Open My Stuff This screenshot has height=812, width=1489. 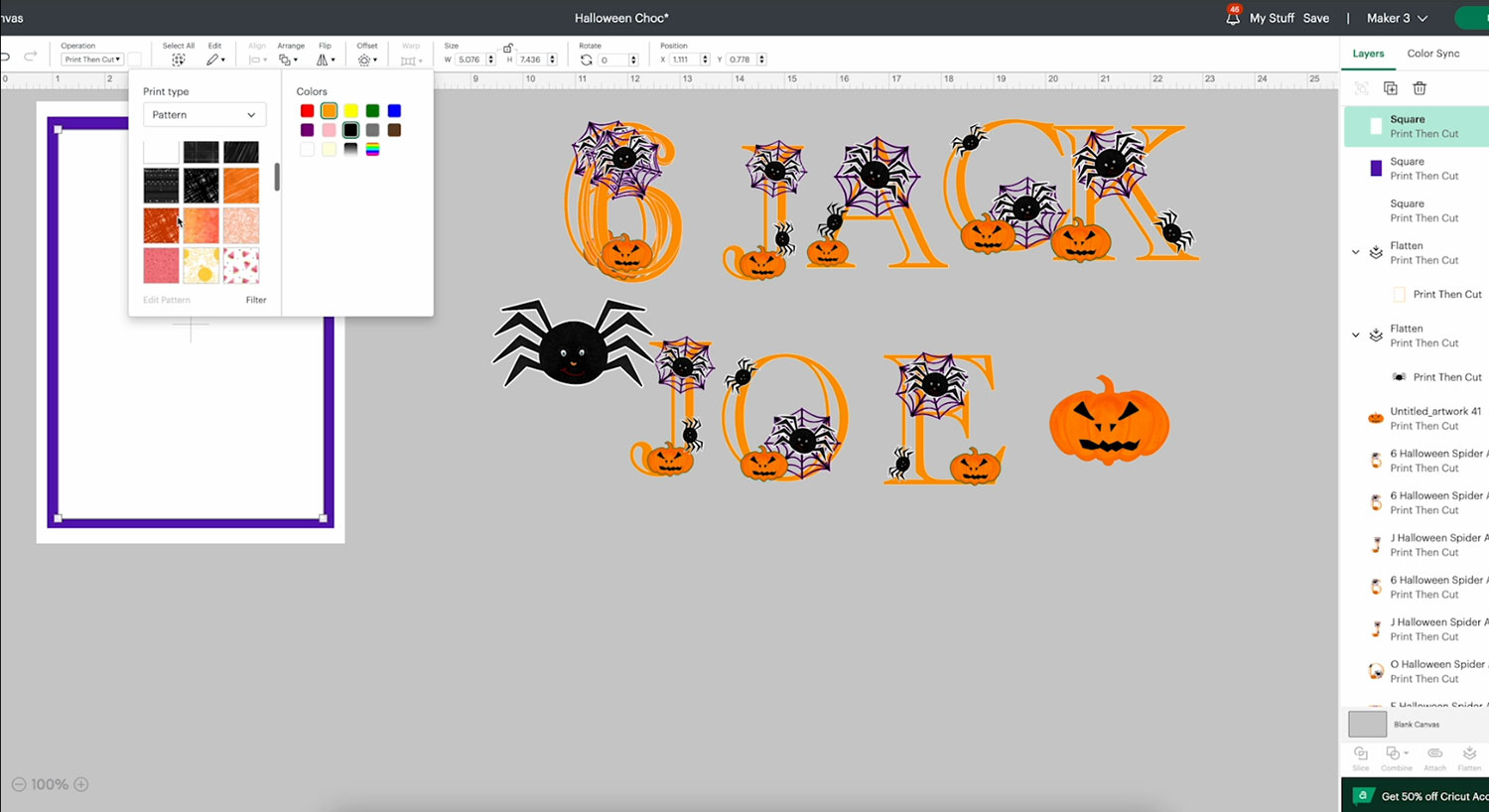pyautogui.click(x=1272, y=18)
